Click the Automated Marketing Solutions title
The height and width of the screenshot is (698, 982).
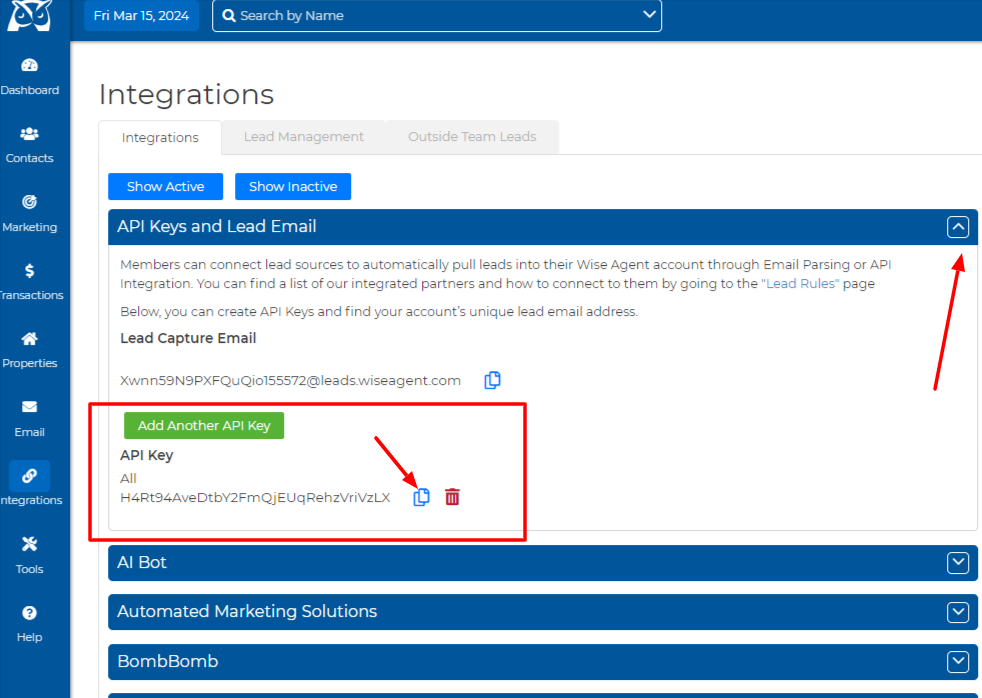click(247, 612)
